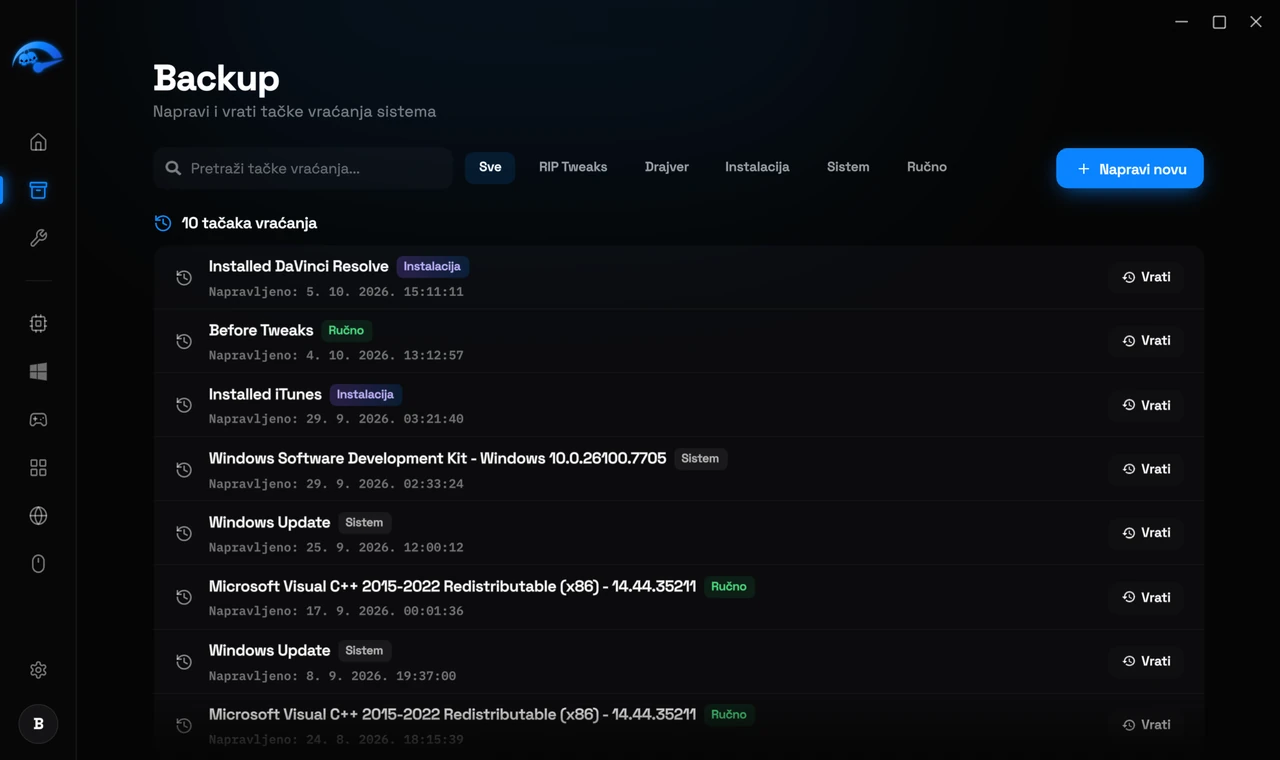Click the Pretraži tačke vraćanja search field
Viewport: 1280px width, 760px height.
coord(304,168)
